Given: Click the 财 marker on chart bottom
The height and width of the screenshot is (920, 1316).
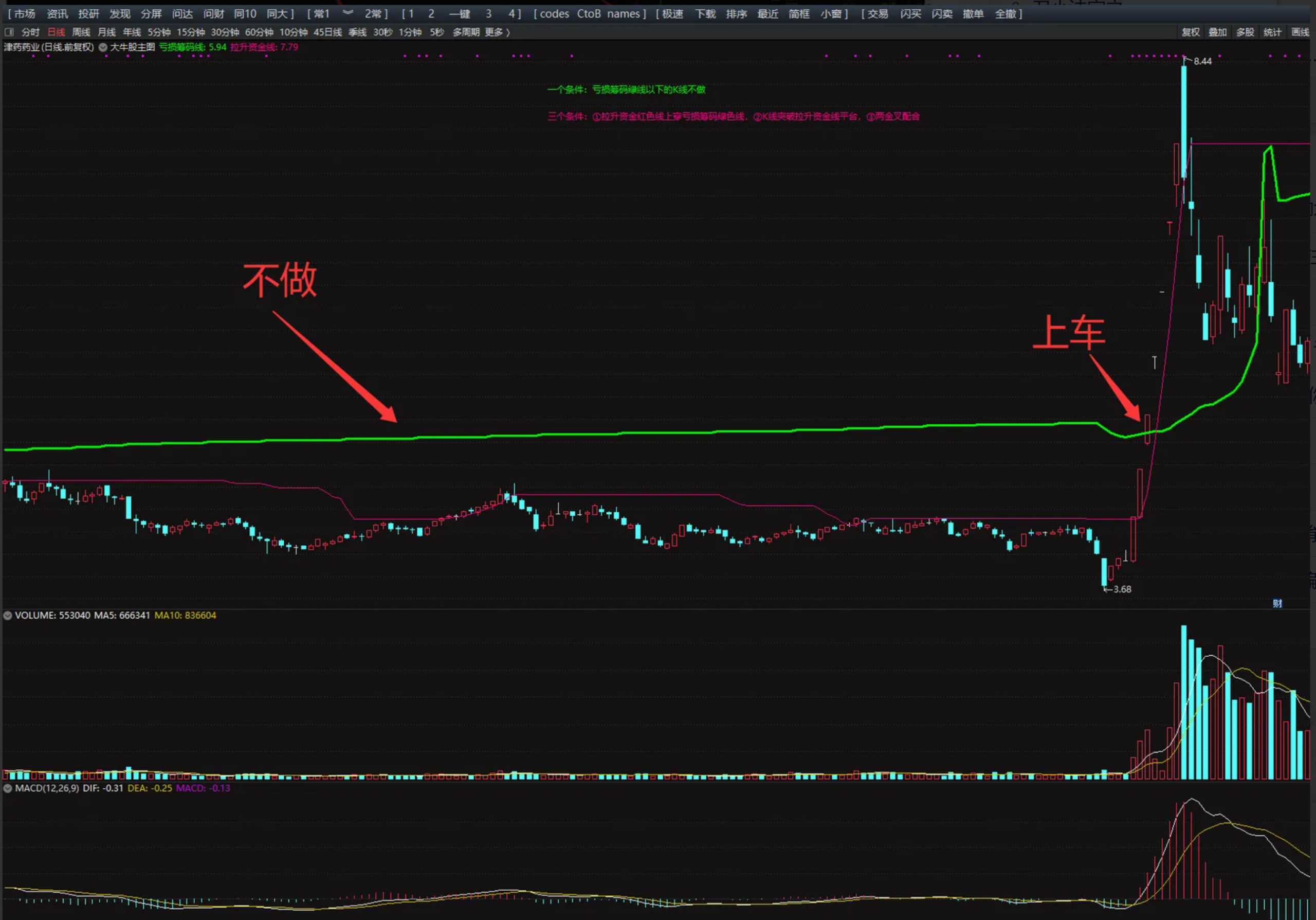Looking at the screenshot, I should (1277, 603).
